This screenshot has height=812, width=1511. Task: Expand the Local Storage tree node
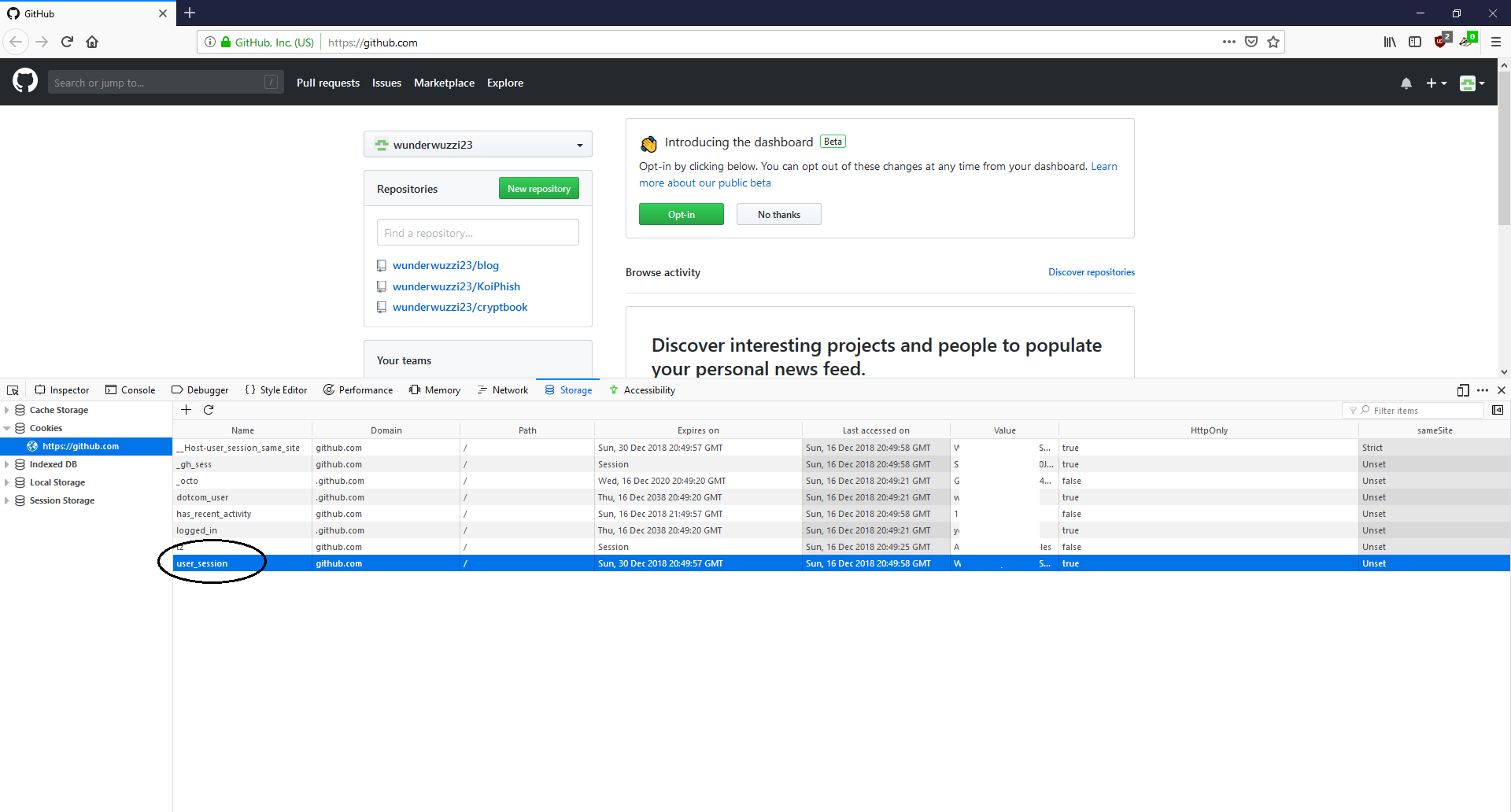click(7, 482)
